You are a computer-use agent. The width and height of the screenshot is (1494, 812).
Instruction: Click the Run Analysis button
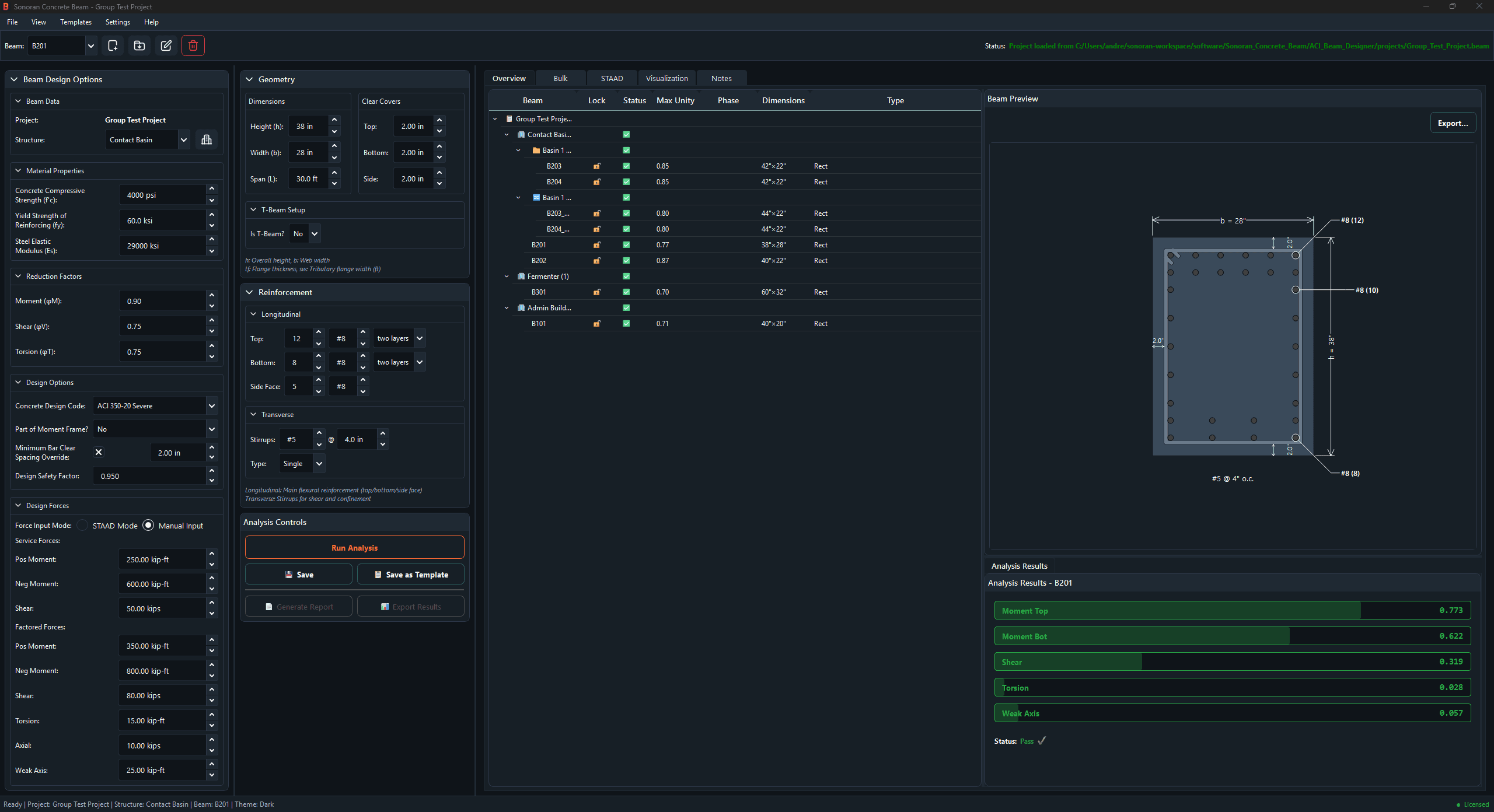(x=354, y=547)
